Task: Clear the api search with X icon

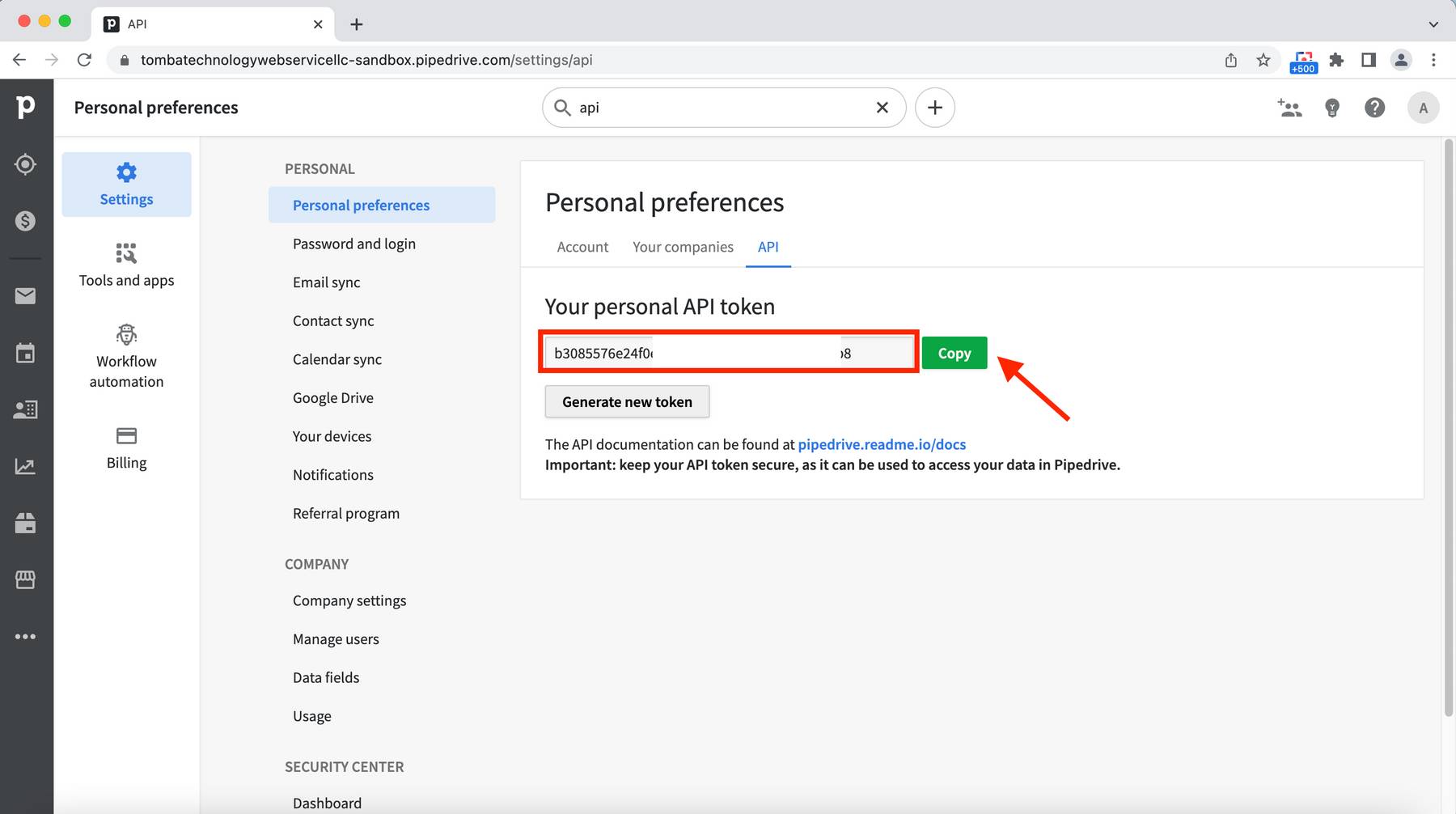Action: pyautogui.click(x=882, y=108)
